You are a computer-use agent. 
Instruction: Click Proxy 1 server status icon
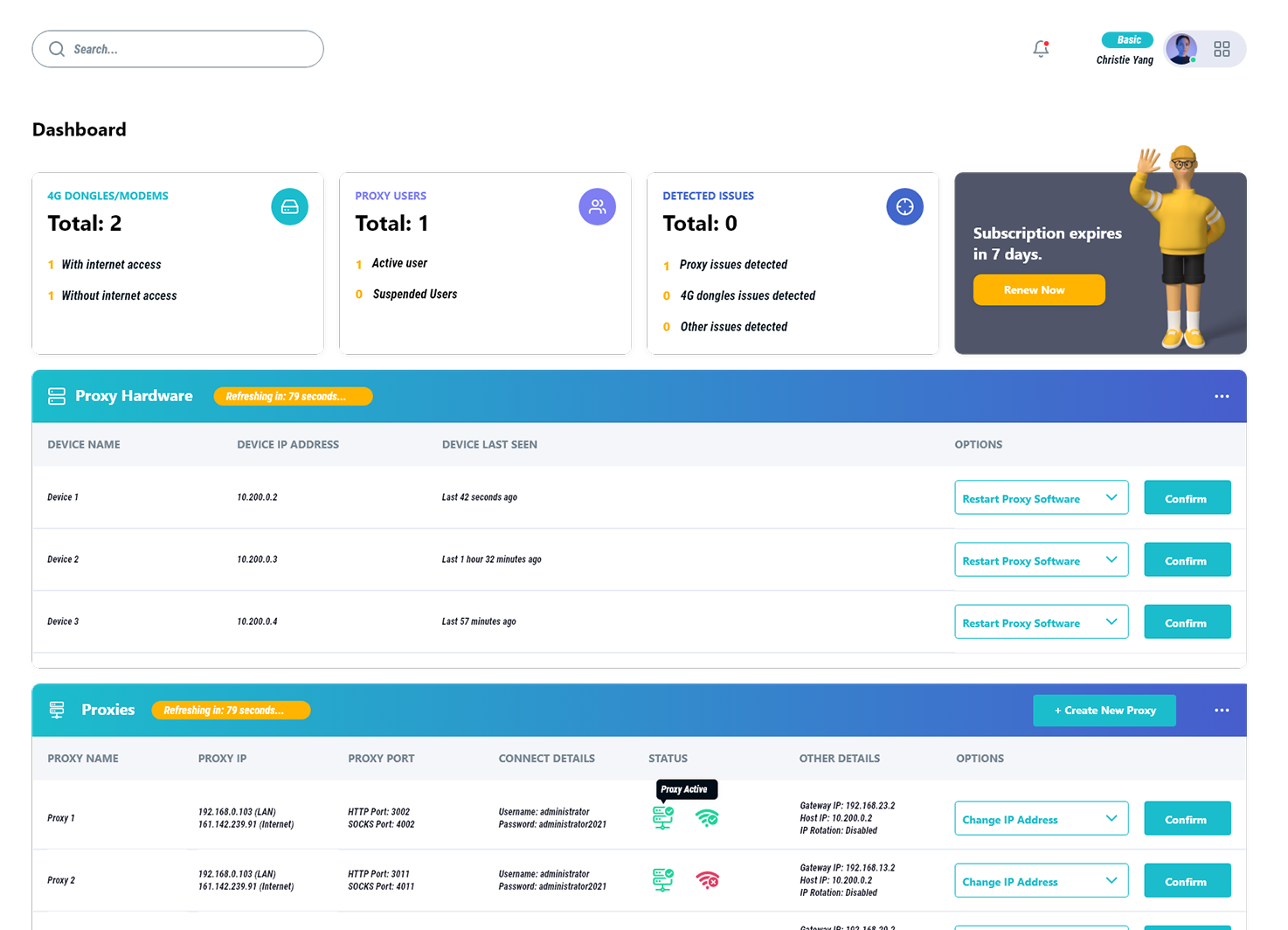pyautogui.click(x=663, y=818)
